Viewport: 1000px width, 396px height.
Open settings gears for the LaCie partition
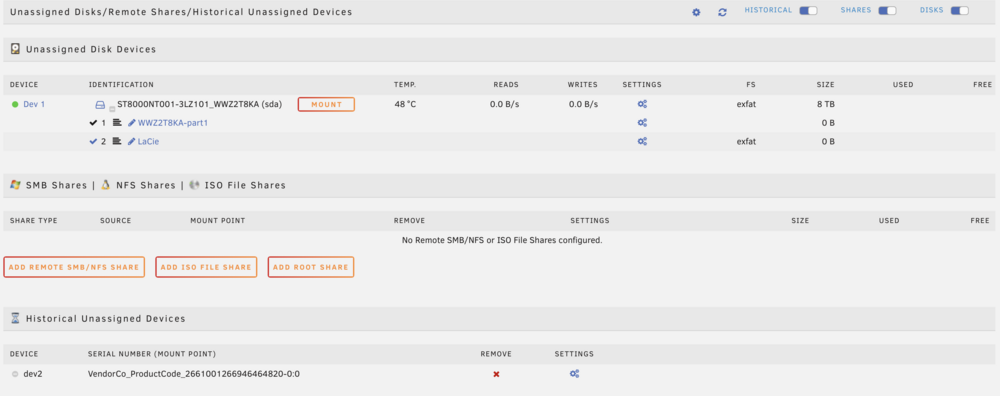click(642, 142)
